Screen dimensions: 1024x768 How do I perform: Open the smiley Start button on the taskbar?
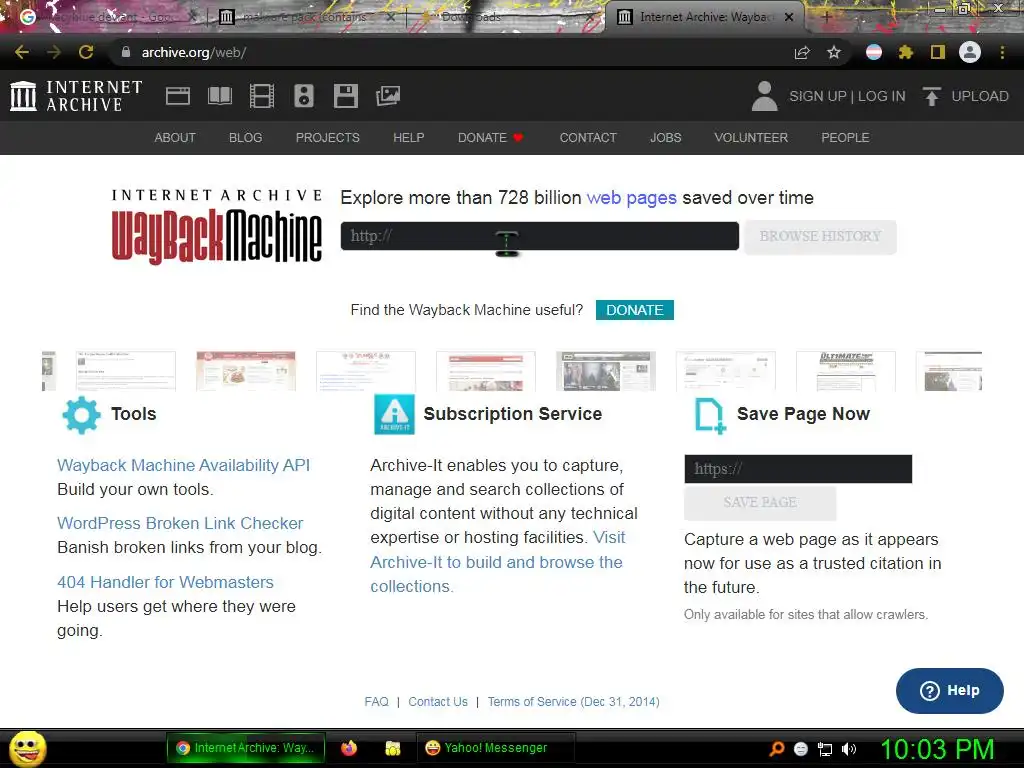pyautogui.click(x=27, y=749)
